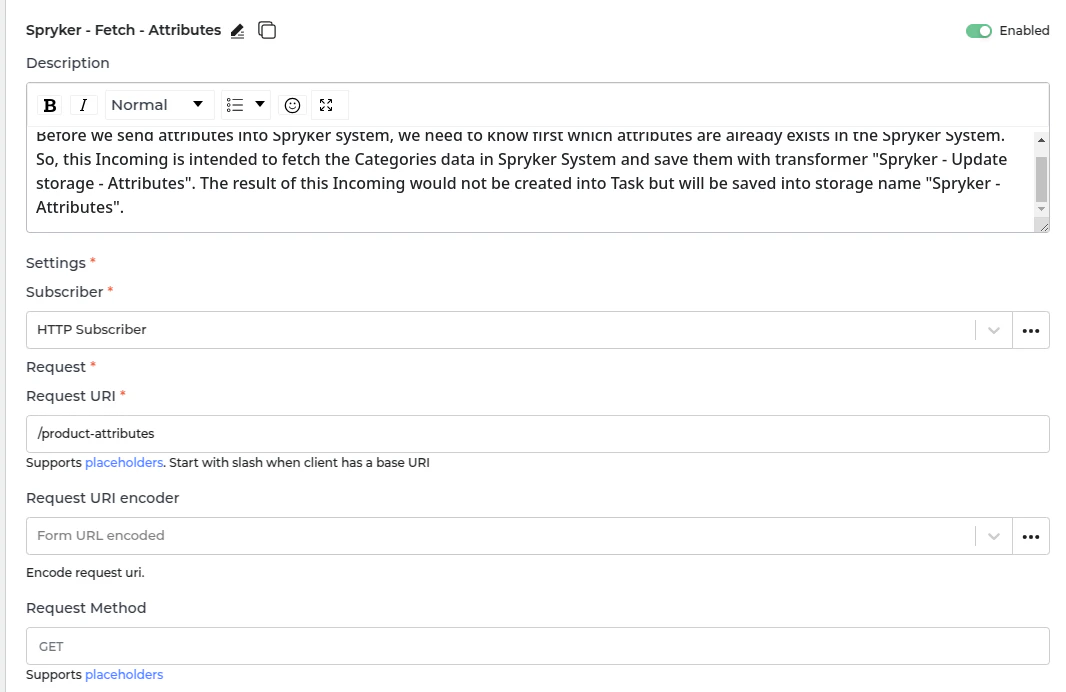Screen dimensions: 1066x692
Task: Click inside the description text area
Action: 530,179
